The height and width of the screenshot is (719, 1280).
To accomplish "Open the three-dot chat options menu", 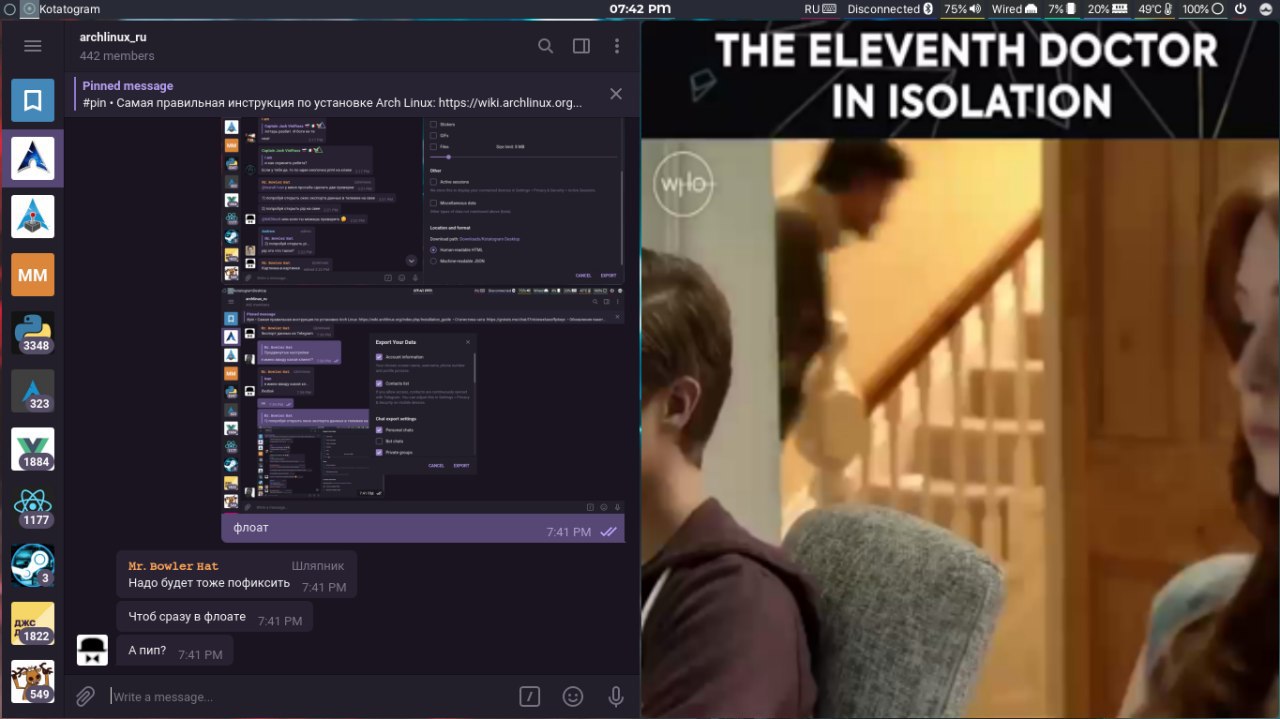I will click(617, 45).
